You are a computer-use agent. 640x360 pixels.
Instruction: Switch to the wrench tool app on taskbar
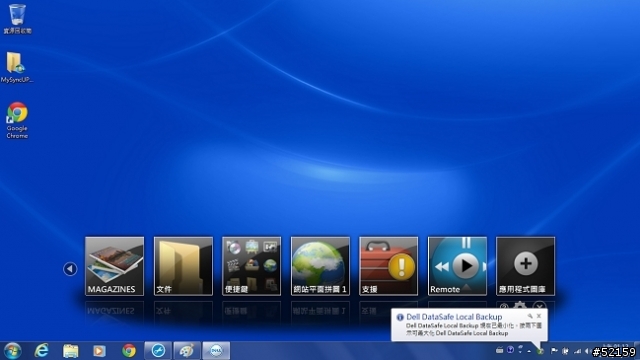pos(158,351)
